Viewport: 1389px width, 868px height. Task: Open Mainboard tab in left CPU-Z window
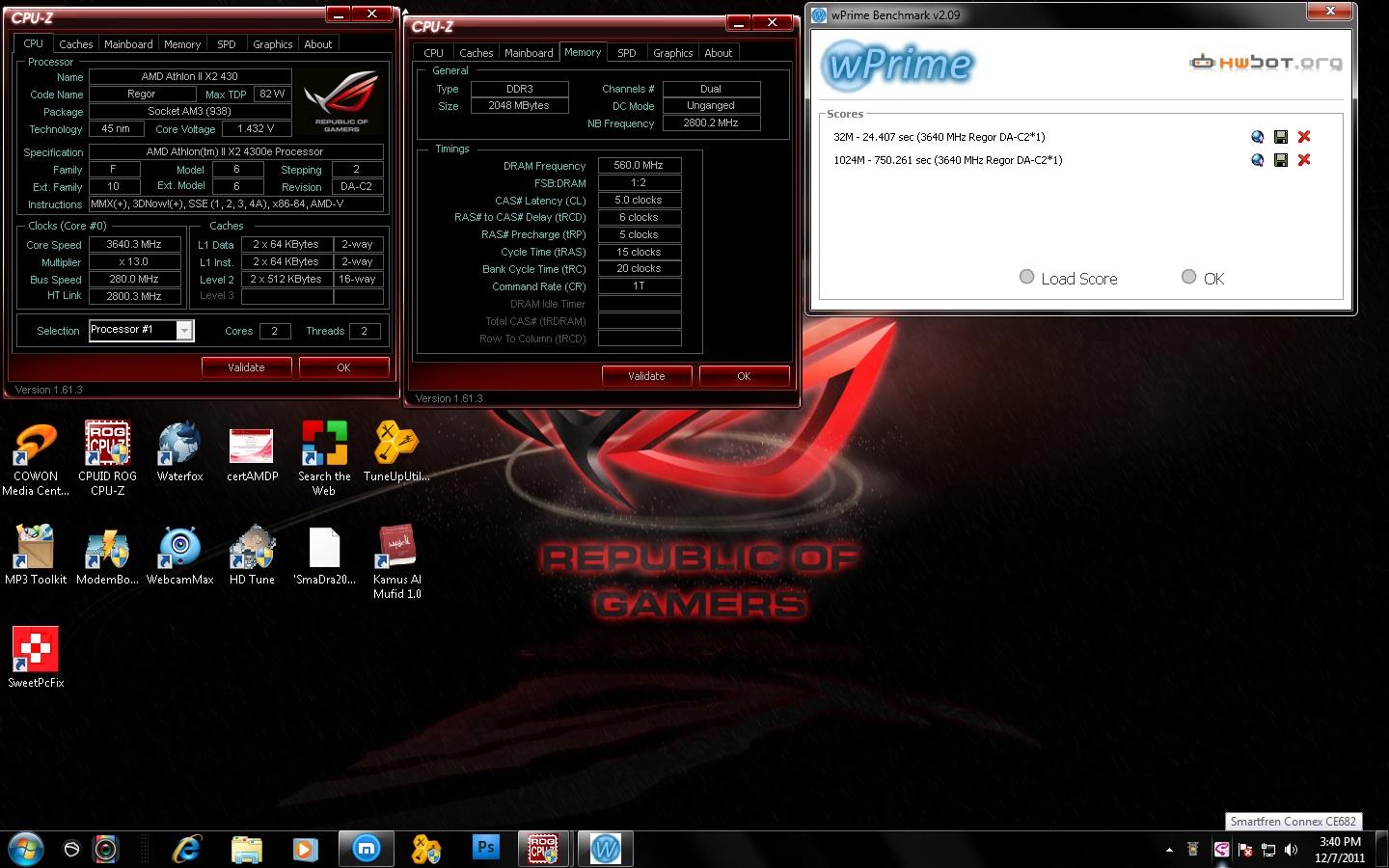[x=128, y=44]
